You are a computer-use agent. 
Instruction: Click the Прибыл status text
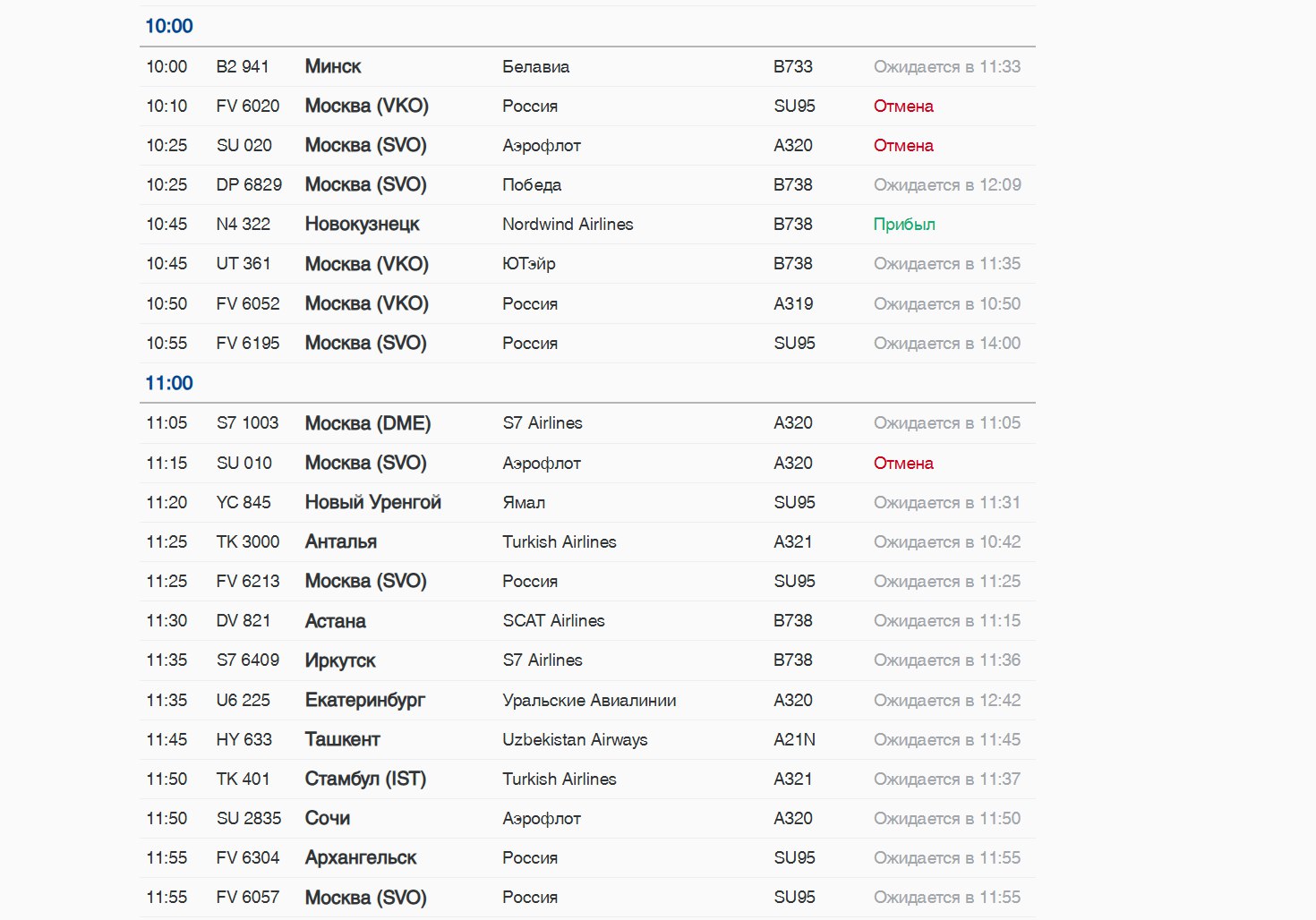pyautogui.click(x=904, y=224)
